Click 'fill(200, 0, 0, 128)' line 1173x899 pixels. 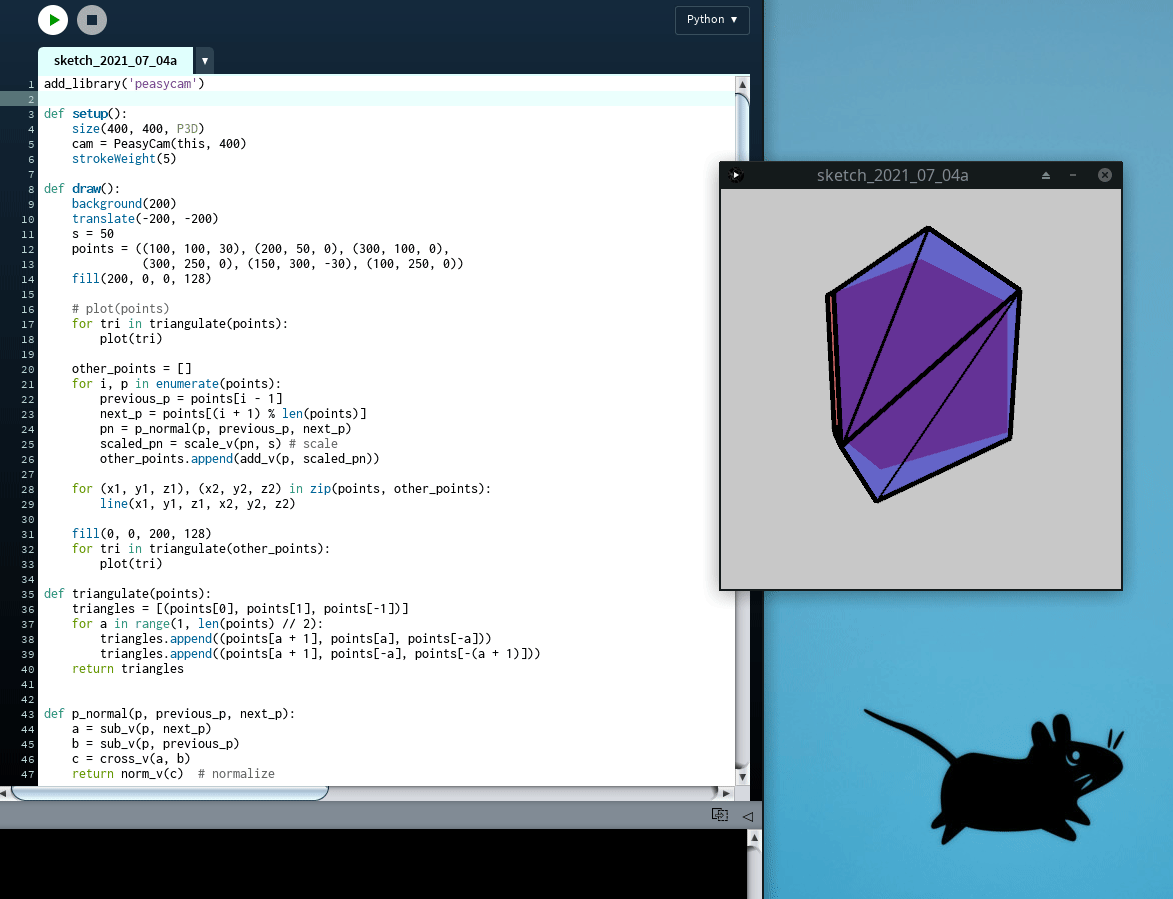click(x=141, y=278)
